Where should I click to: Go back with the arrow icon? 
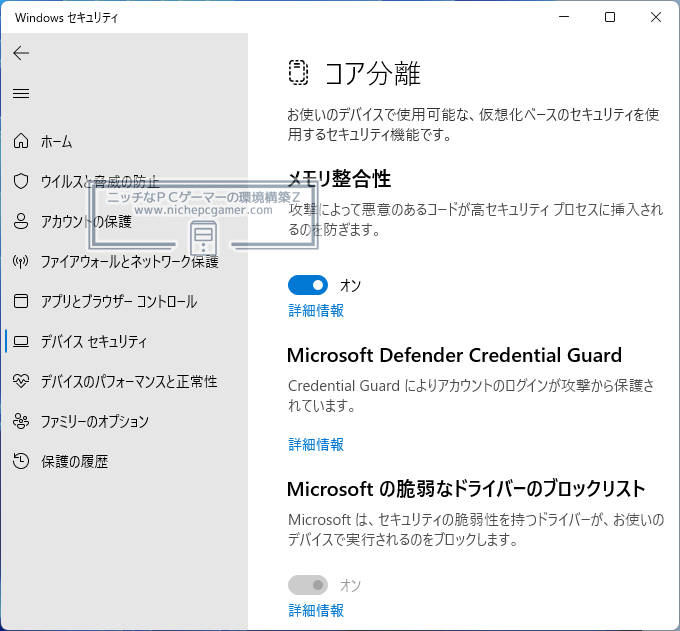coord(21,53)
